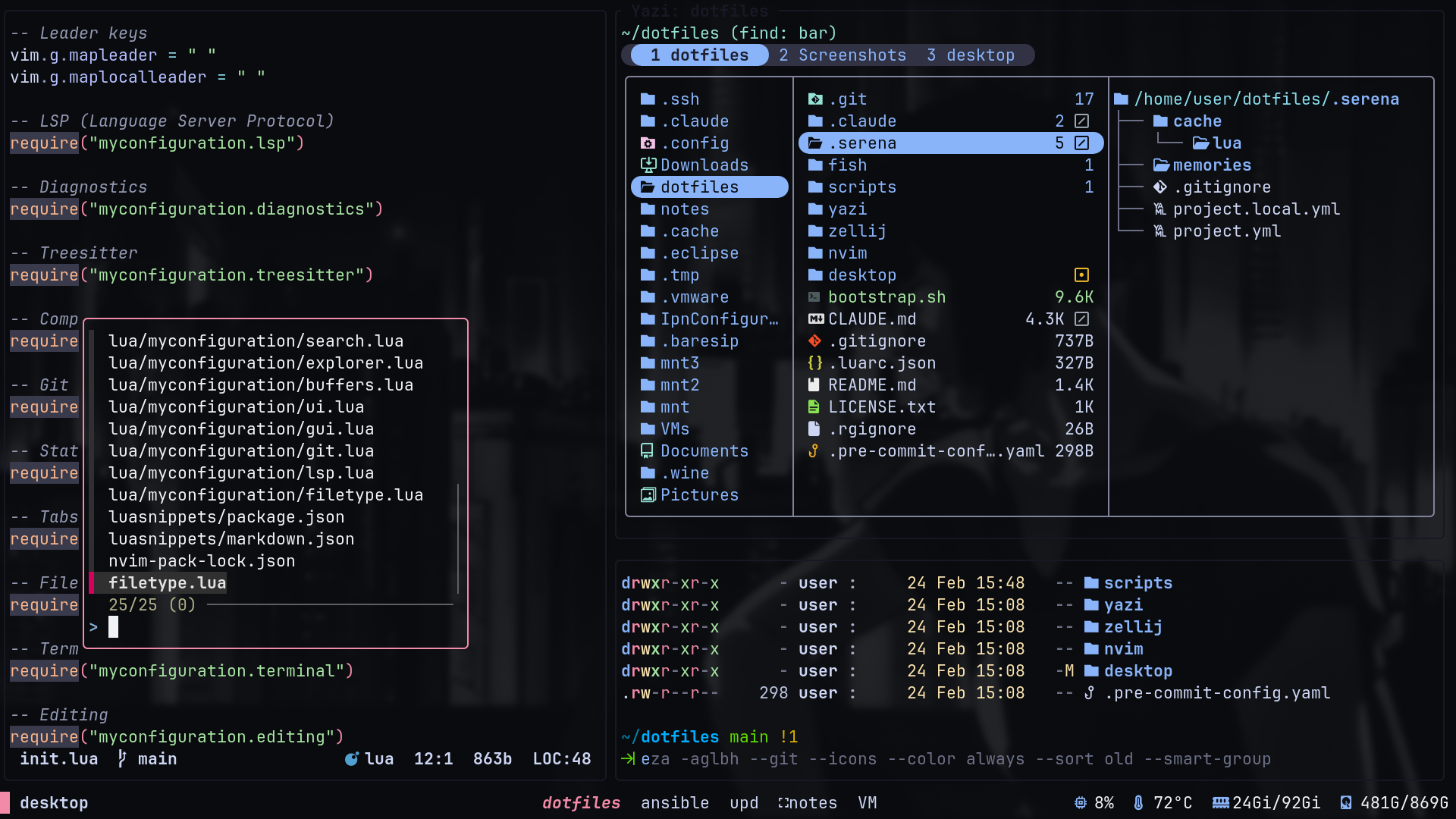This screenshot has height=819, width=1456.
Task: Expand the memories folder in preview
Action: tap(1202, 165)
